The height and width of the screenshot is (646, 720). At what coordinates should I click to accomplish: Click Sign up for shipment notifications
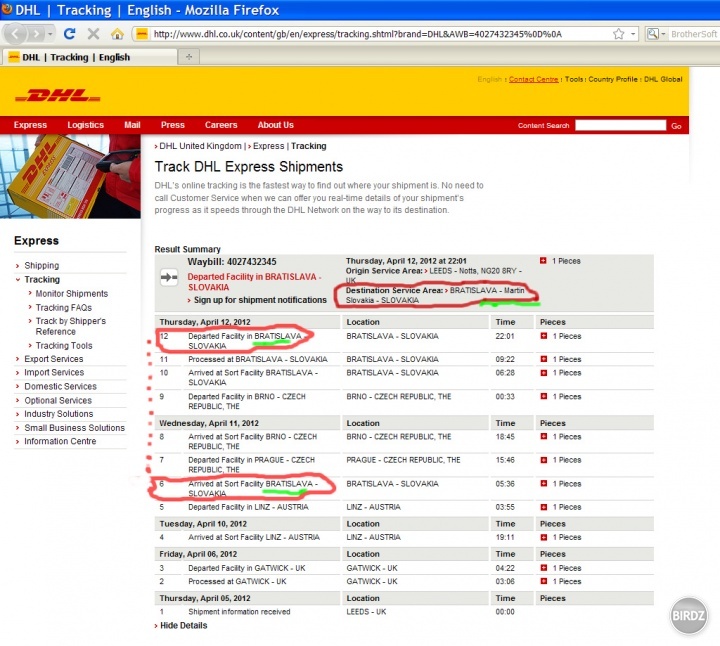[260, 300]
